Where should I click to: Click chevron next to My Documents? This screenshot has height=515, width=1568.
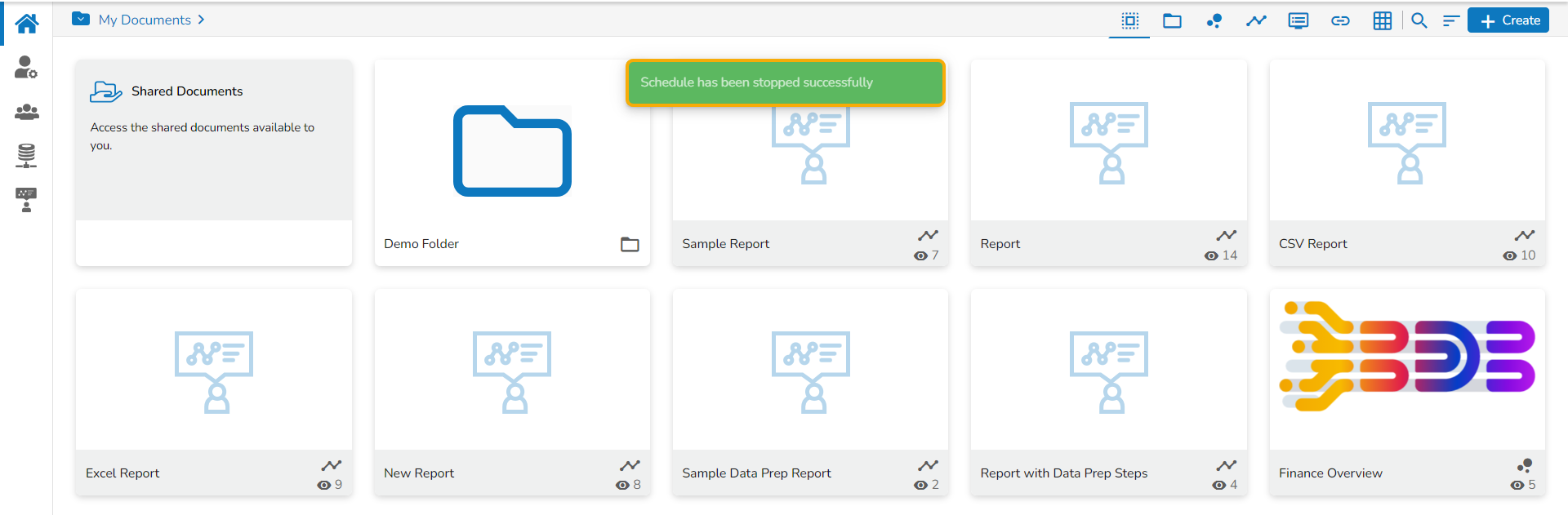201,20
